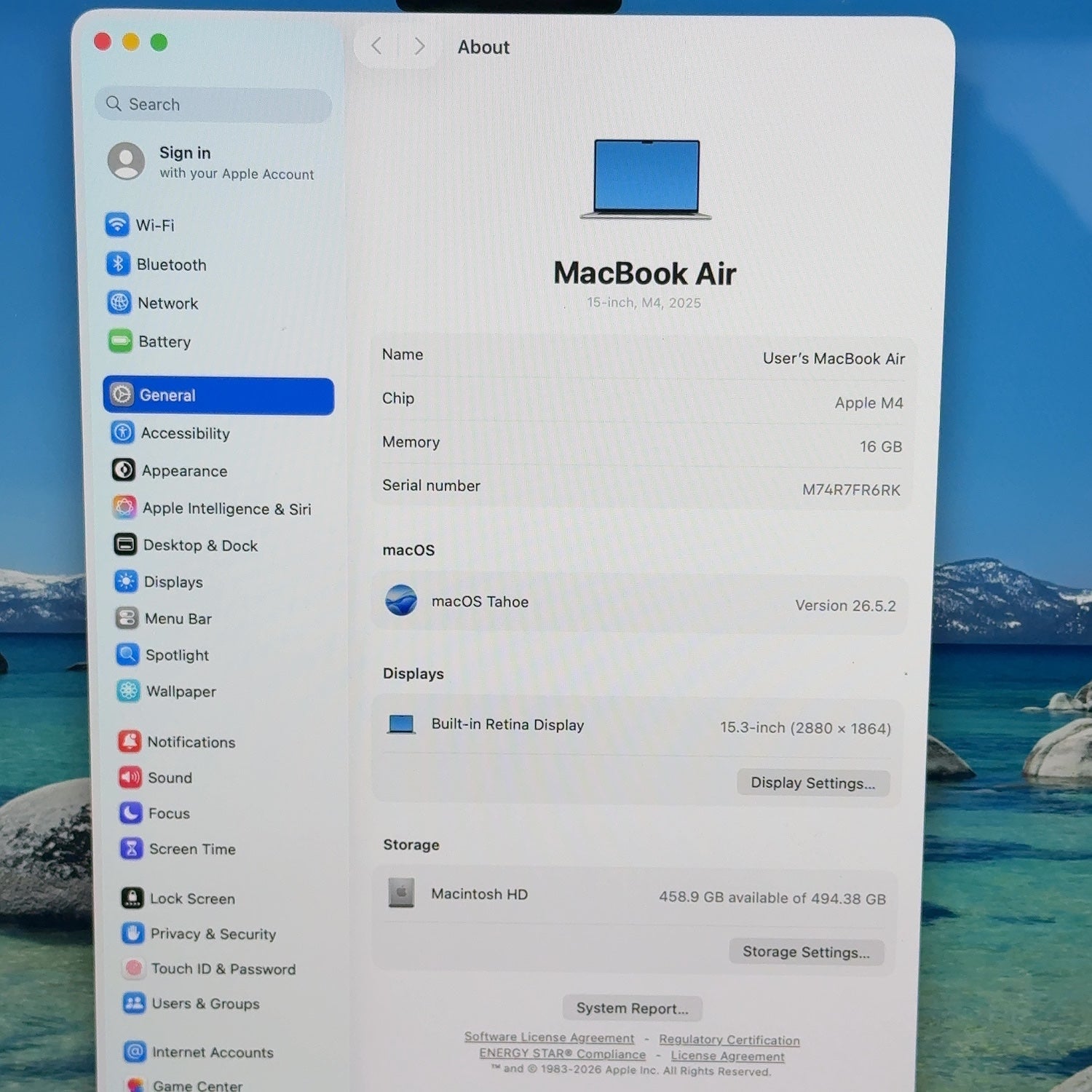1092x1092 pixels.
Task: Open the Lock Screen icon
Action: [132, 898]
